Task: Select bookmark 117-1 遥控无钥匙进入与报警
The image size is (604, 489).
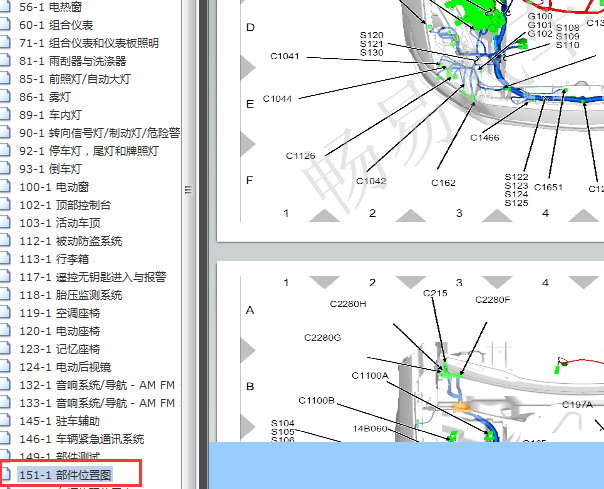Action: click(93, 277)
